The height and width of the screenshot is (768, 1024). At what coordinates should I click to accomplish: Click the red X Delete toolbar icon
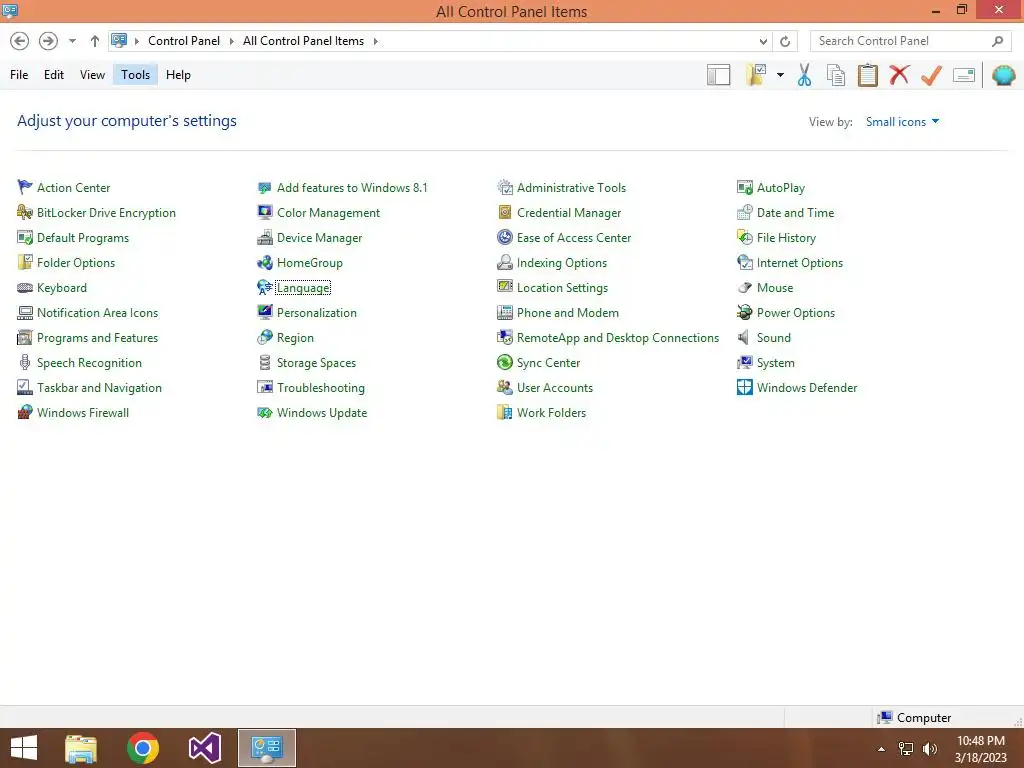tap(899, 74)
